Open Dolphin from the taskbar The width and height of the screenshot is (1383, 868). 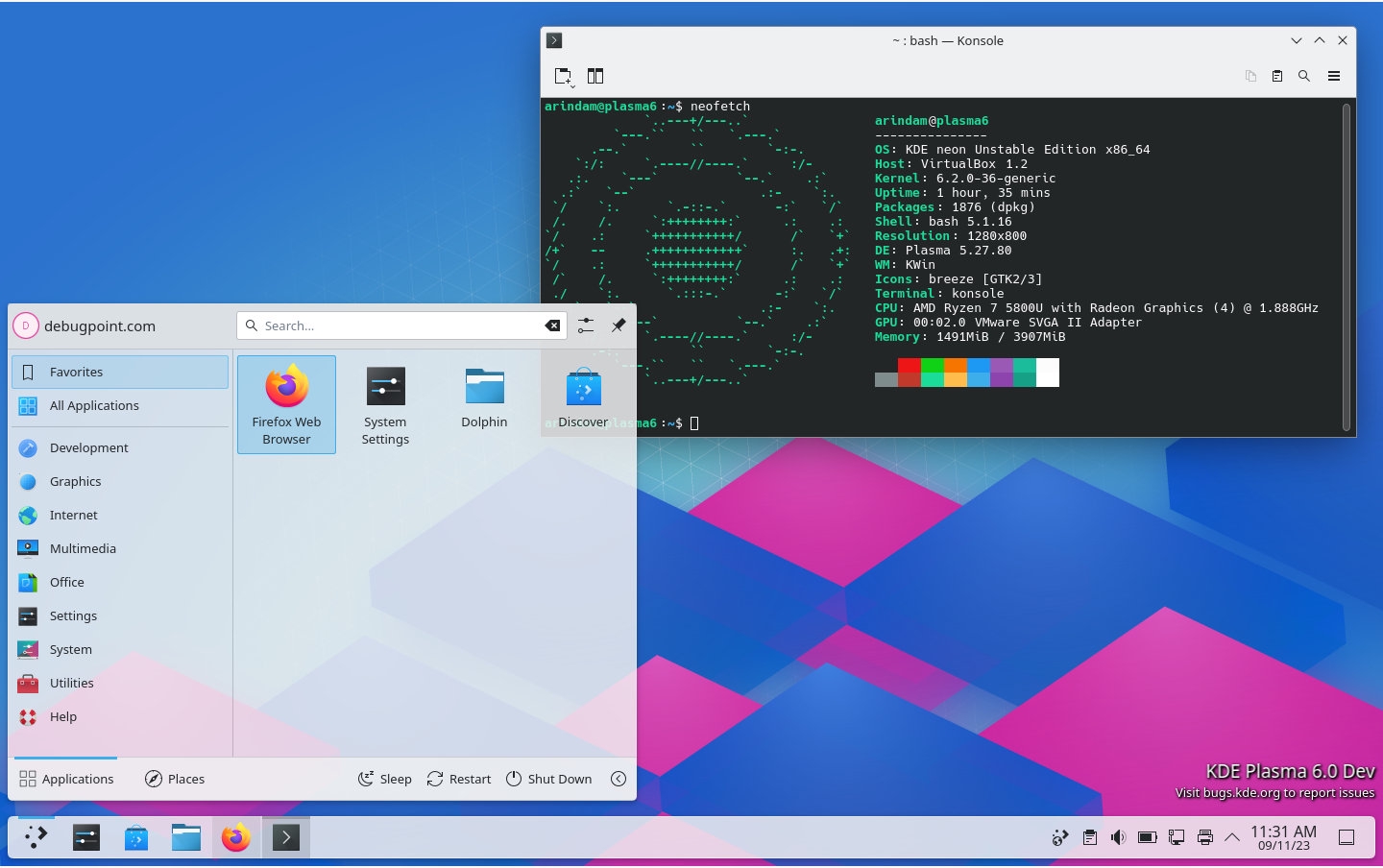point(186,837)
